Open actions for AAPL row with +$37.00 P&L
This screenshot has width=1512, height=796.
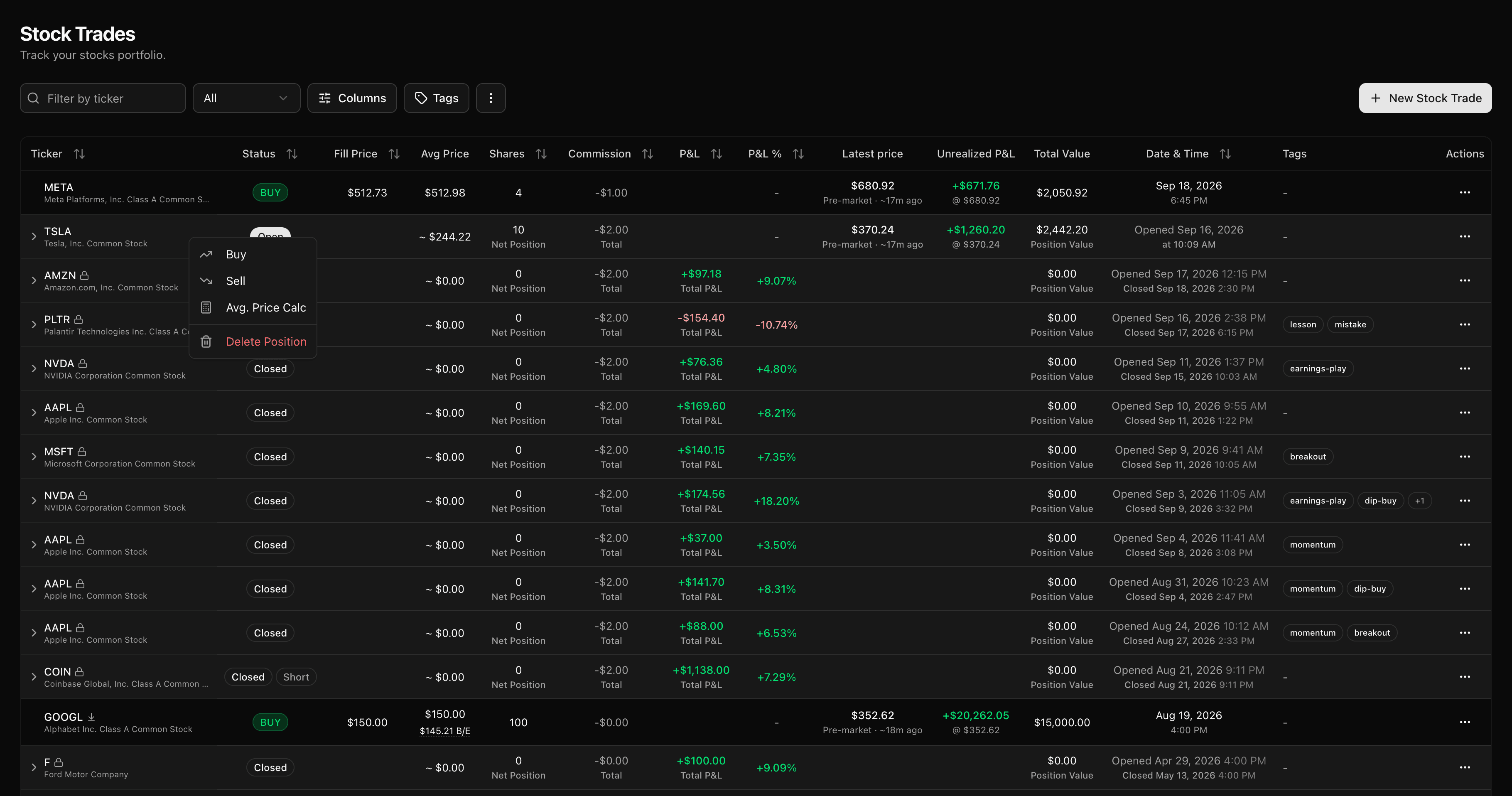(x=1465, y=545)
